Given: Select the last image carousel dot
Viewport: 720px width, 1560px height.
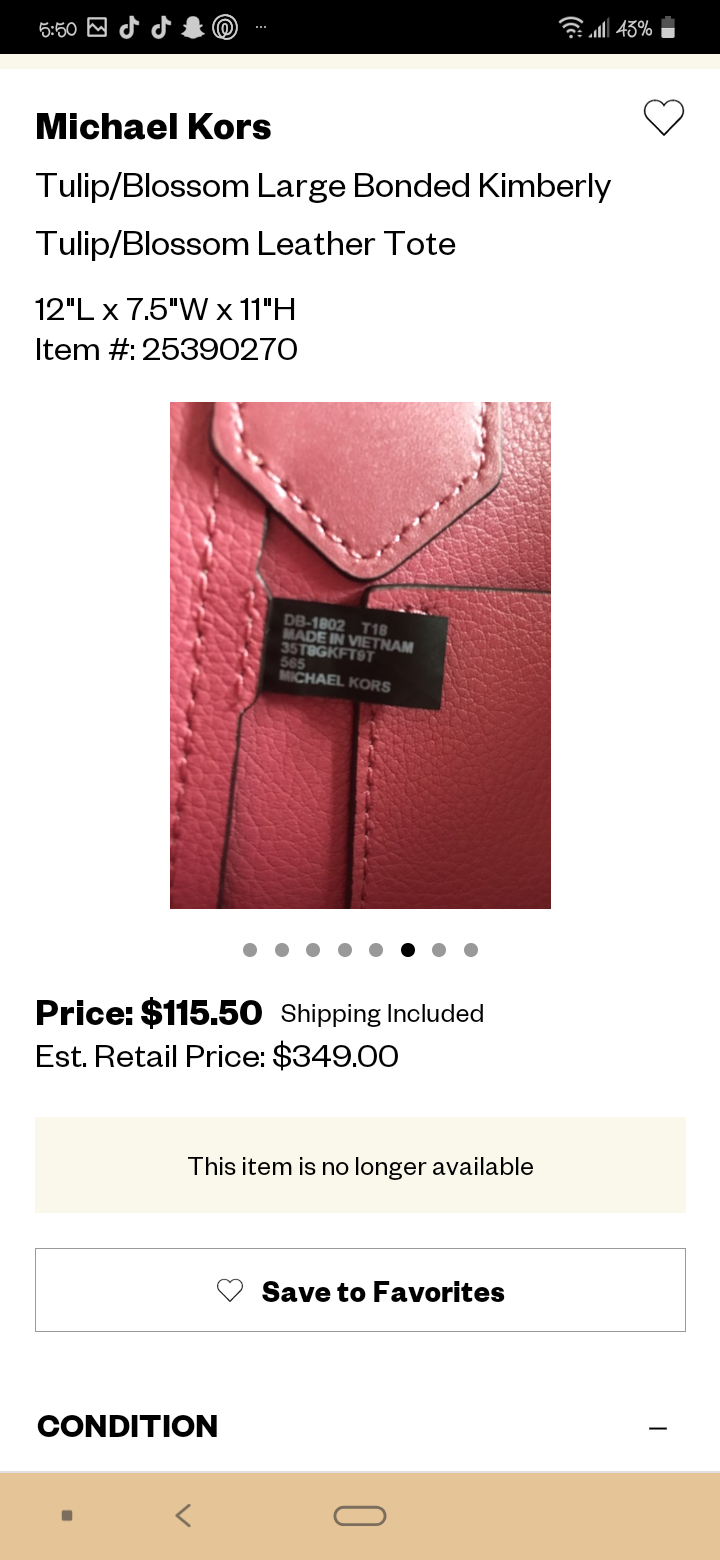Looking at the screenshot, I should pyautogui.click(x=471, y=950).
